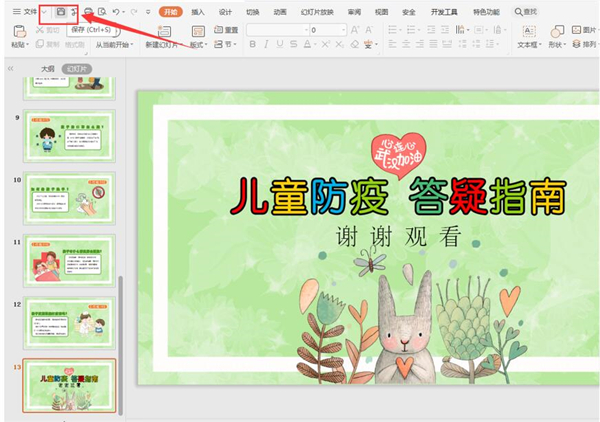Expand the font size combo box
This screenshot has width=600, height=422.
343,30
